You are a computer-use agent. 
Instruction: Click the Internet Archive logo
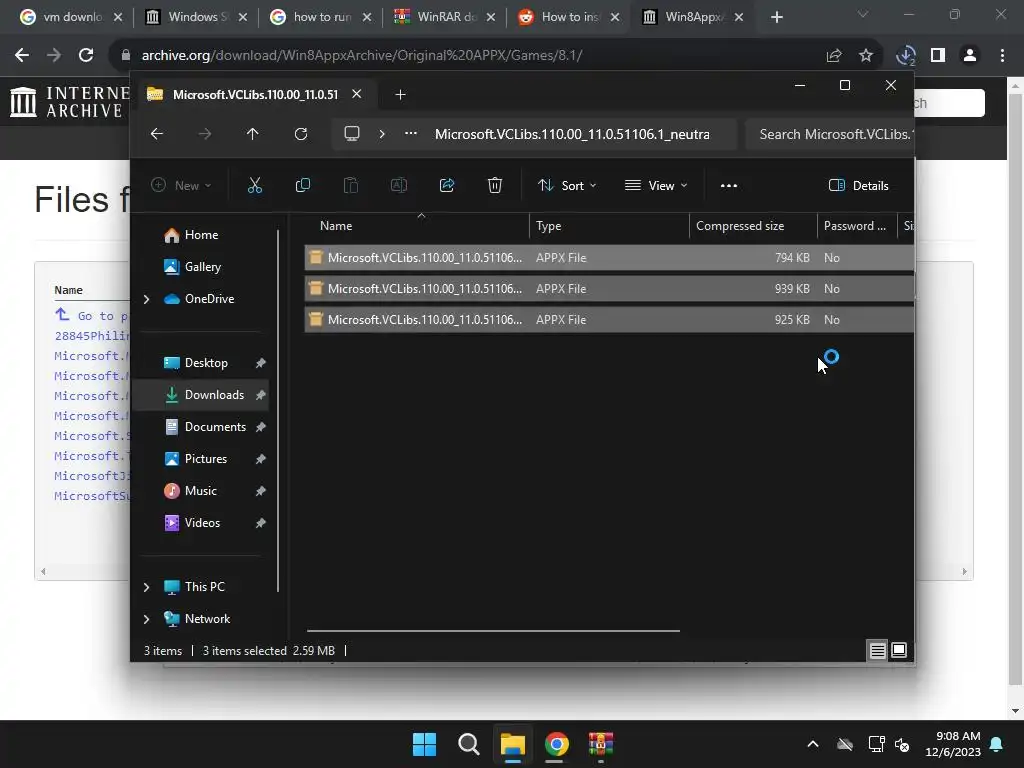coord(68,103)
